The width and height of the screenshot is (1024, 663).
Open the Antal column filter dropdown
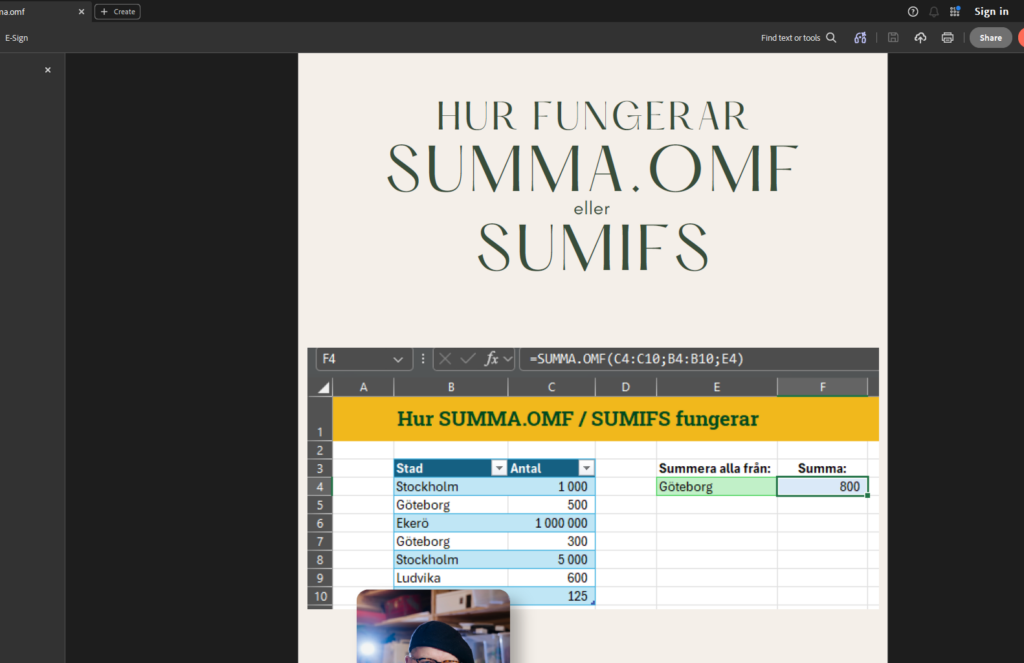click(586, 468)
